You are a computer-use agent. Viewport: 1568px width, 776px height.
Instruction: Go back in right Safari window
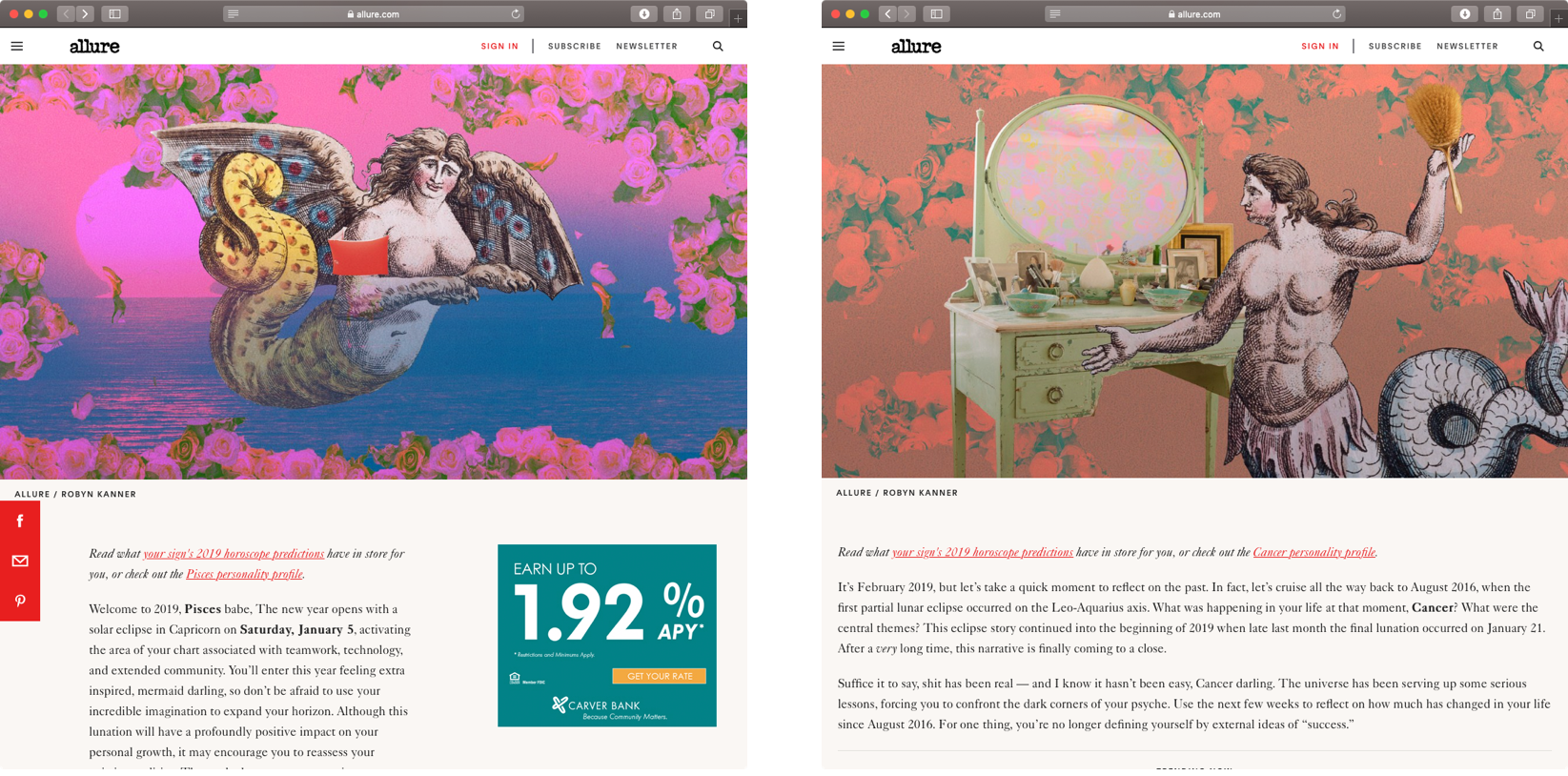pyautogui.click(x=887, y=14)
